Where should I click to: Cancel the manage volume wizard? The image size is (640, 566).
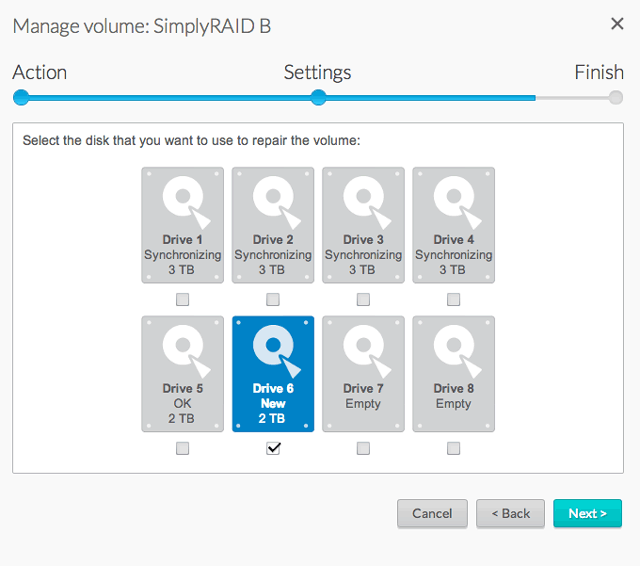click(x=432, y=513)
